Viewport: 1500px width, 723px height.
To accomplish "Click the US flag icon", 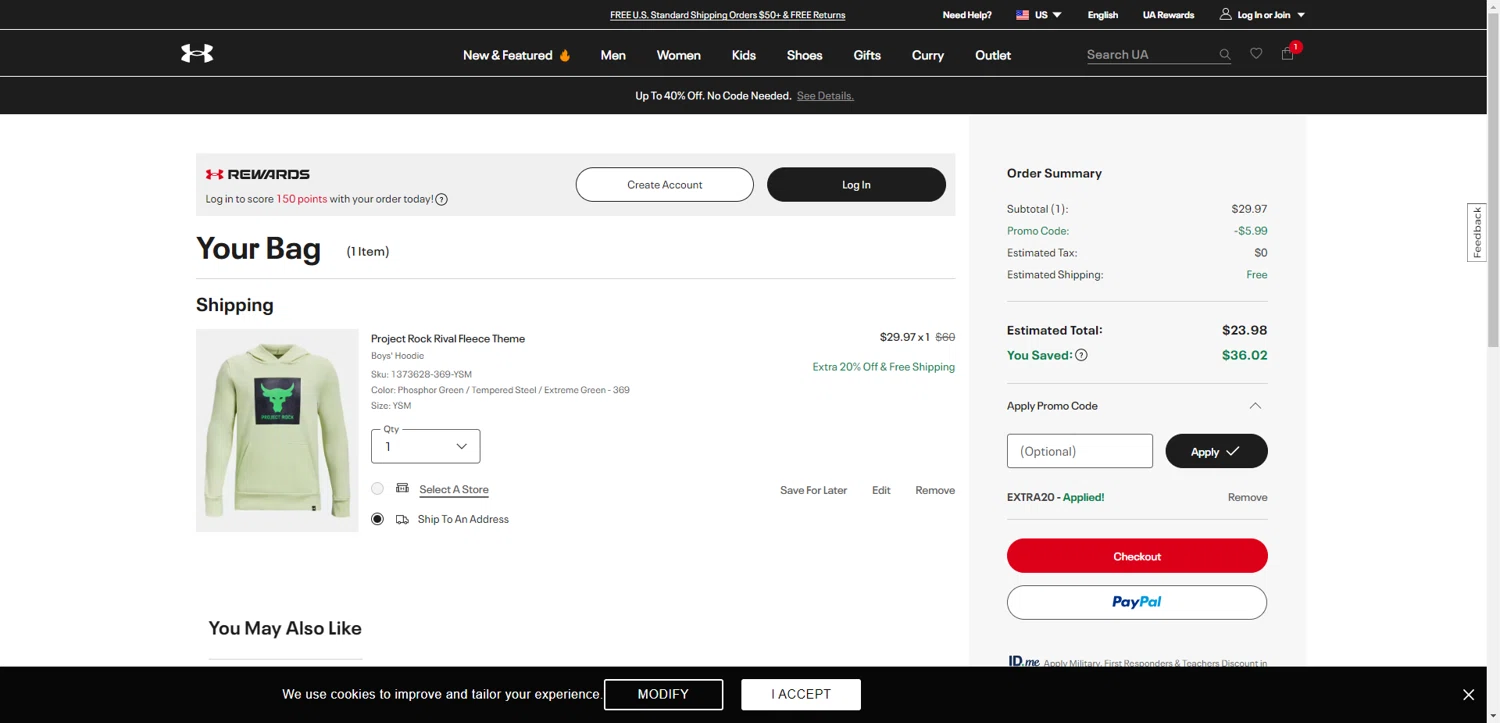I will [x=1022, y=15].
